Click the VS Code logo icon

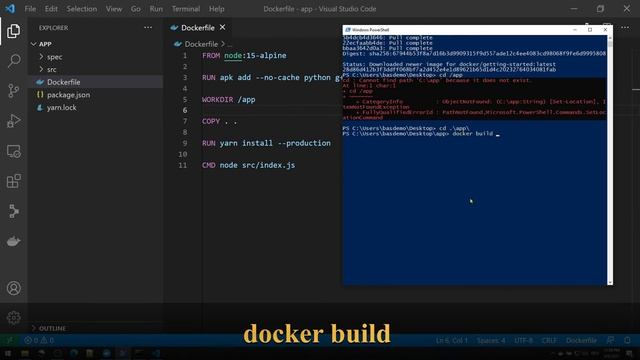[10, 9]
